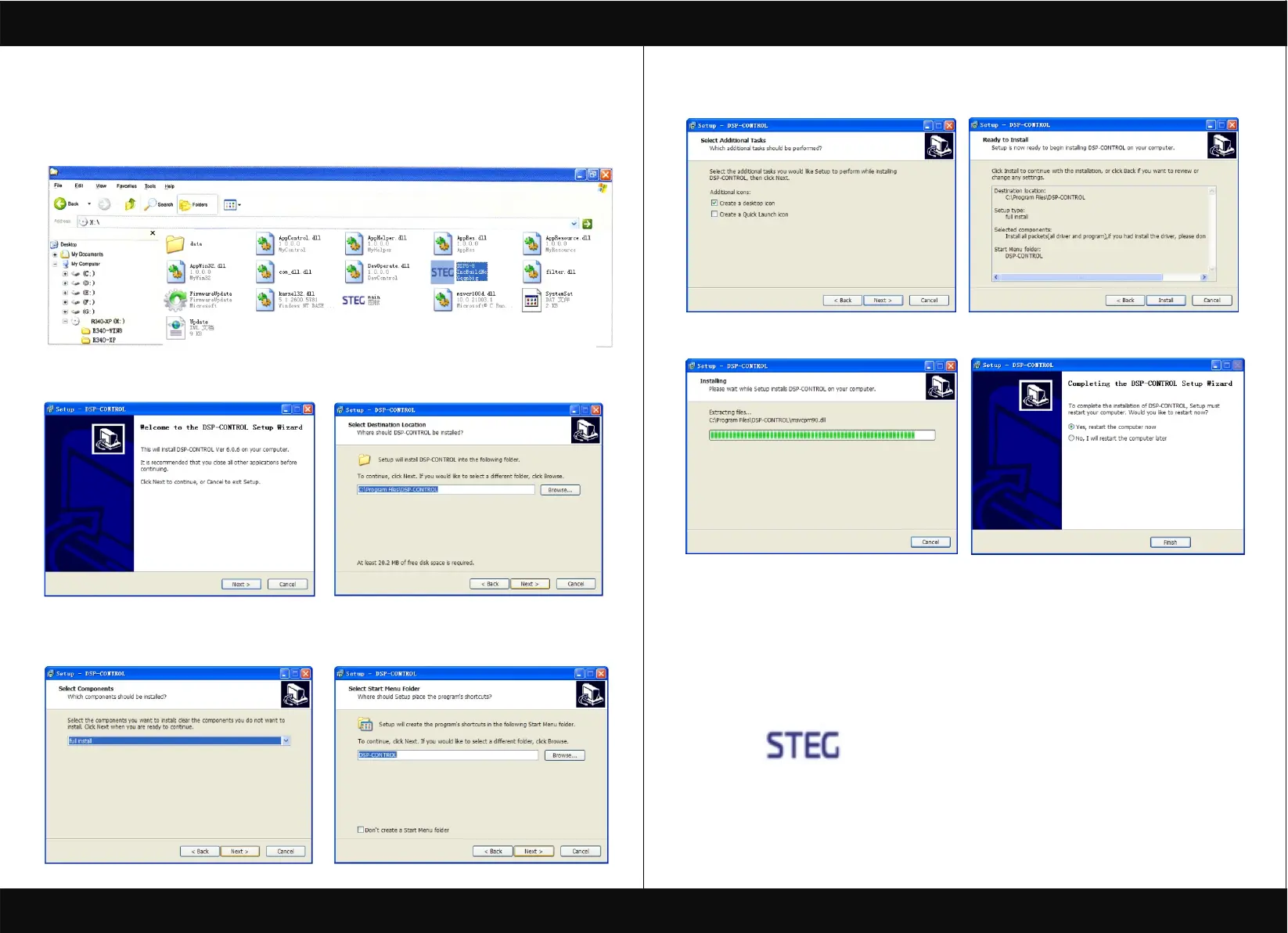Click the Forward arrow in Explorer toolbar

click(x=104, y=204)
